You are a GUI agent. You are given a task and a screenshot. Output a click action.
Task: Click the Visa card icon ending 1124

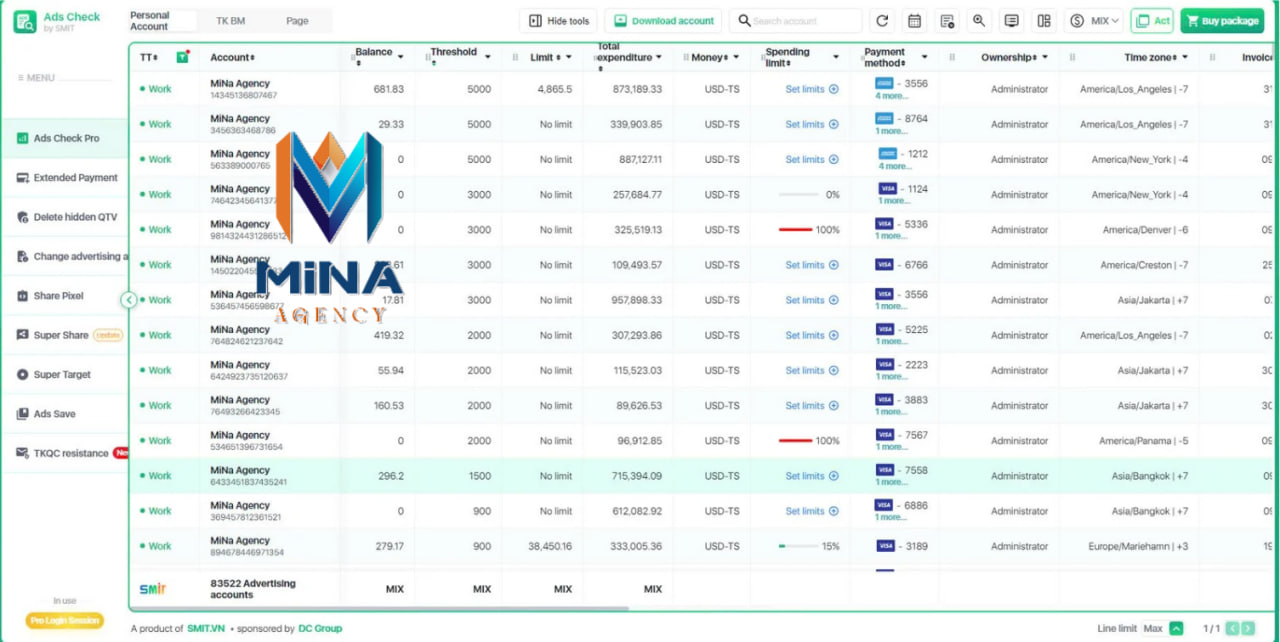(887, 189)
